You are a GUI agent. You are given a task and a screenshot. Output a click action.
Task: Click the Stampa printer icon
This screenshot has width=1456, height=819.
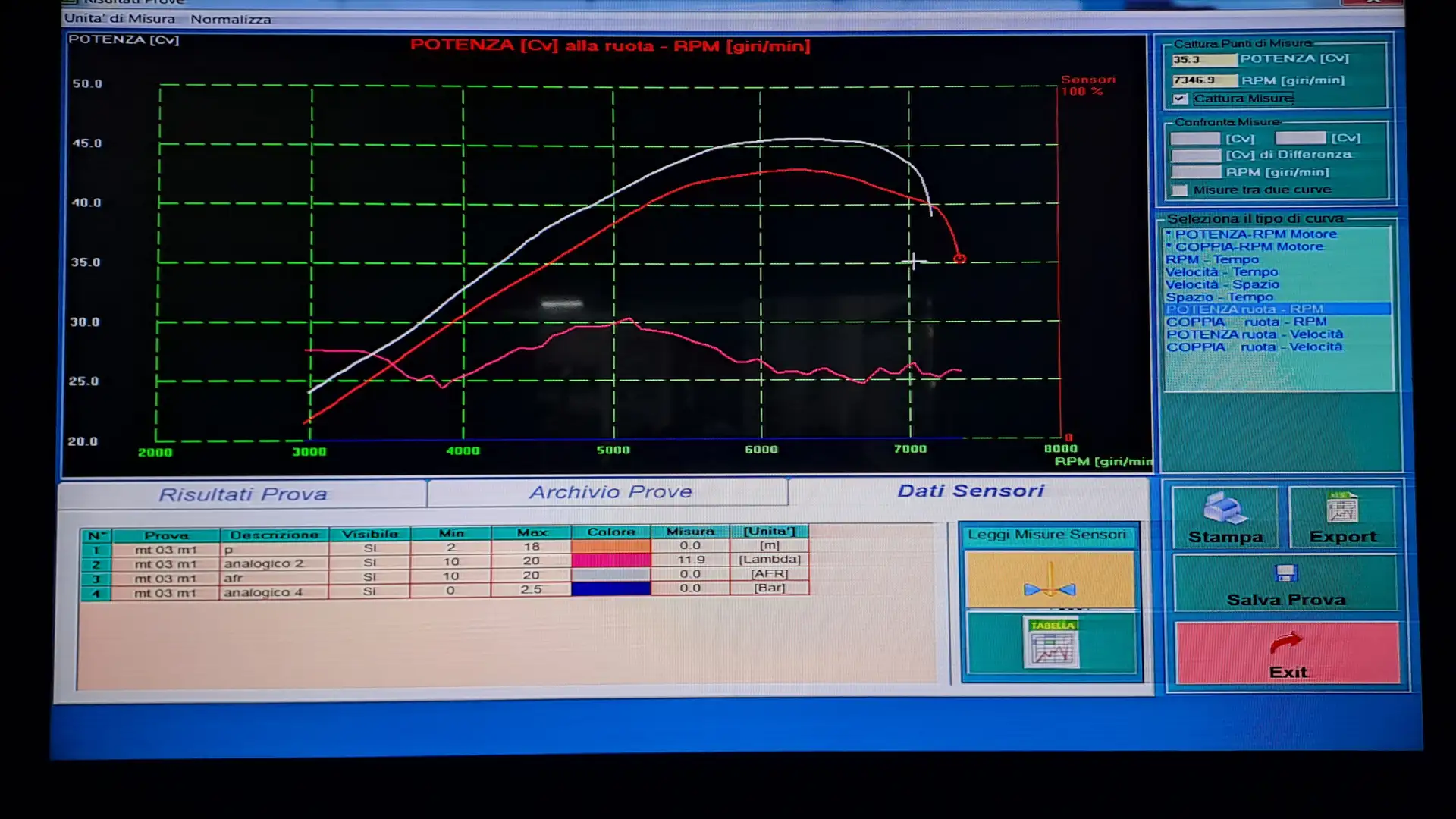tap(1225, 509)
